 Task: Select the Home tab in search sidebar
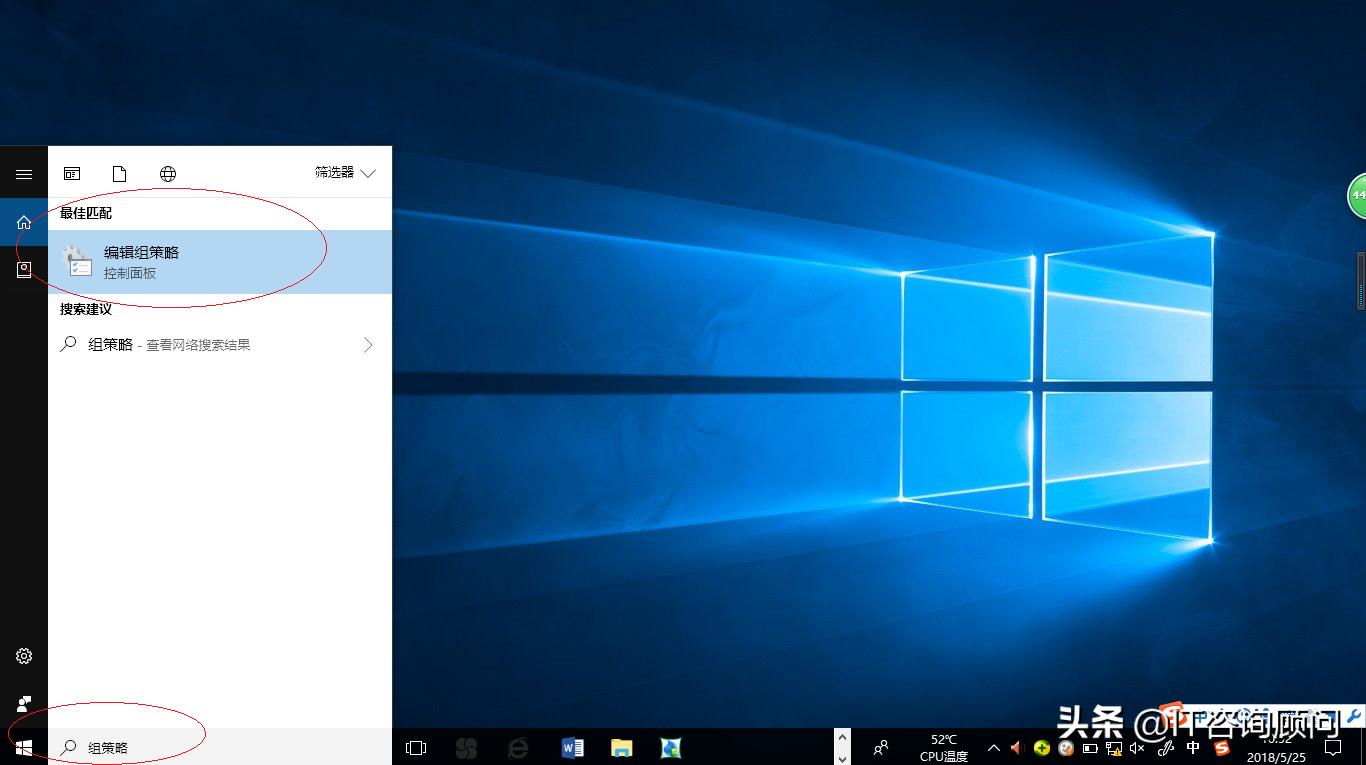click(x=23, y=224)
